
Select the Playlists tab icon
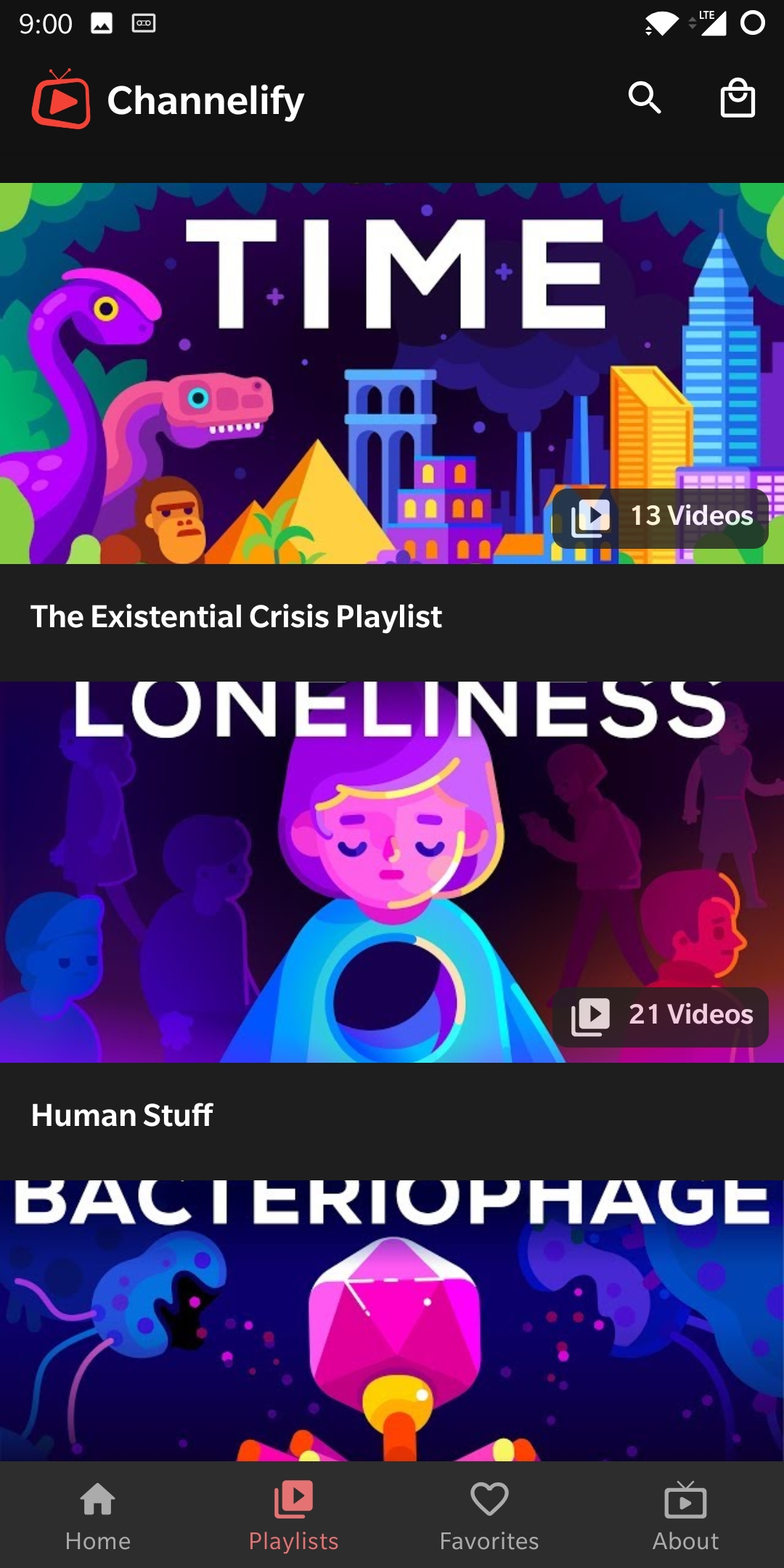point(293,1499)
